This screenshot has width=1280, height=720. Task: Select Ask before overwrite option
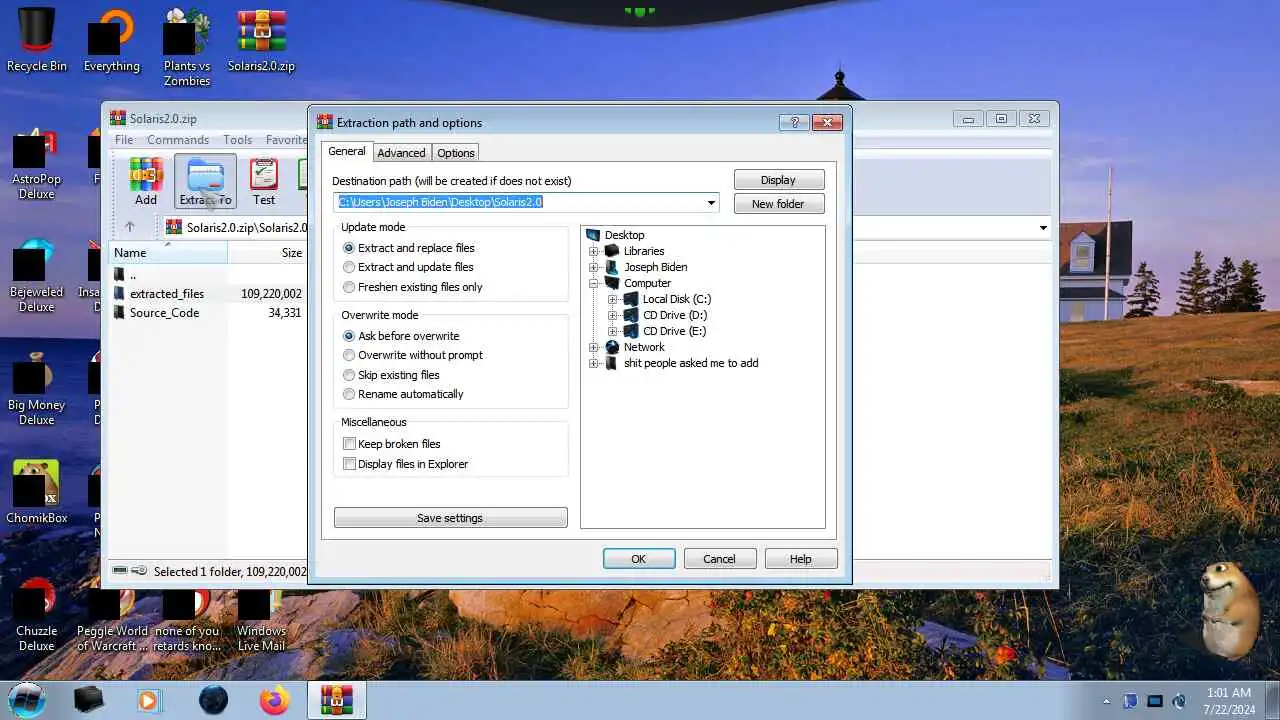tap(349, 336)
